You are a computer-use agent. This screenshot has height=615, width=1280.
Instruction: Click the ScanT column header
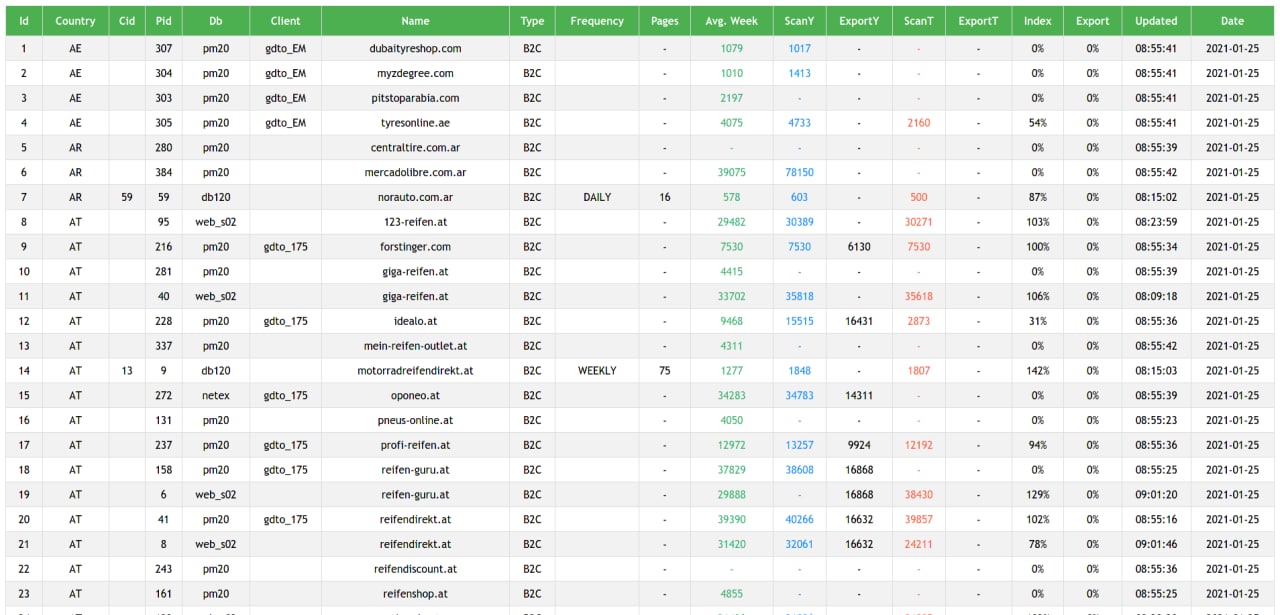click(x=918, y=21)
